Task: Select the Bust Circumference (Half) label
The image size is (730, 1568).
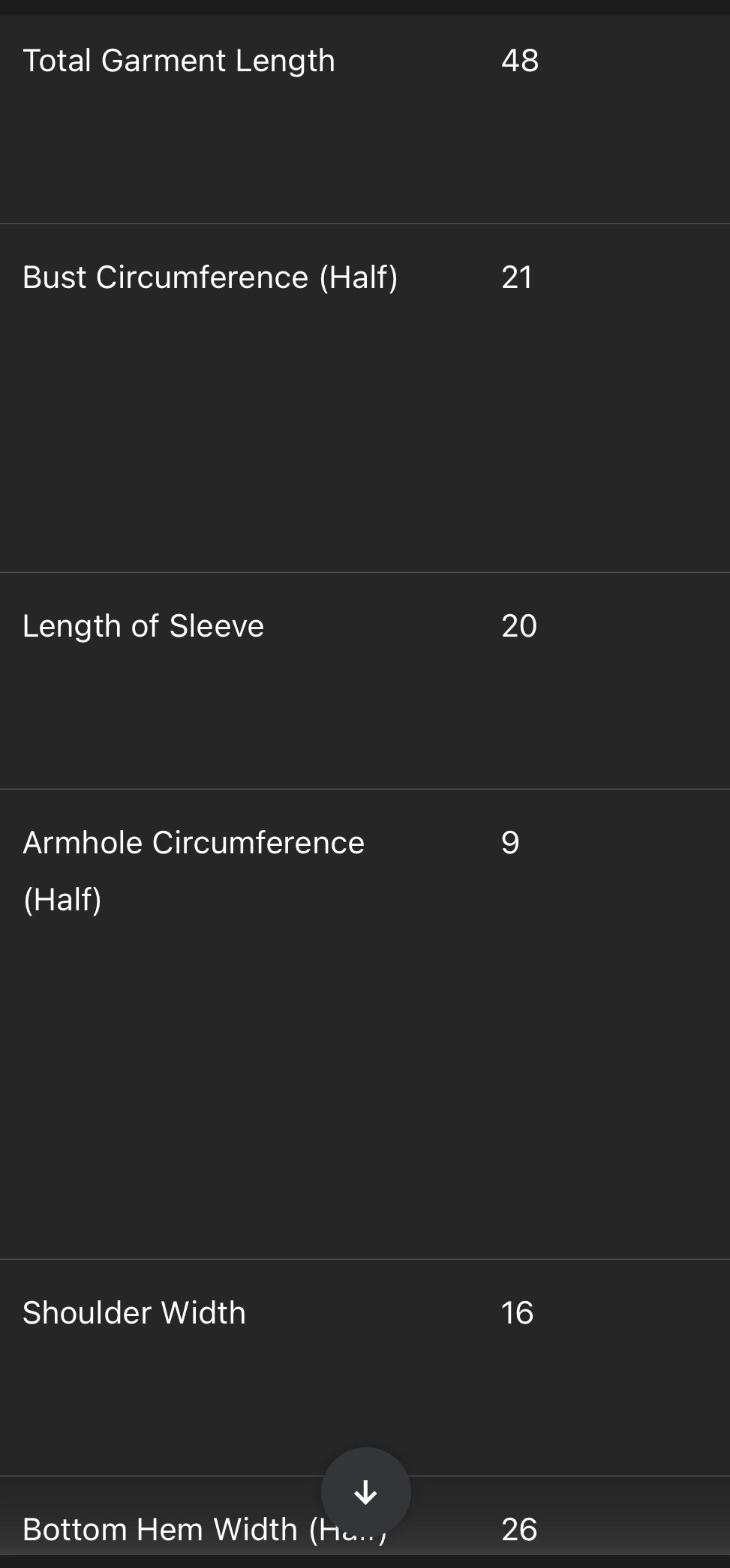Action: tap(210, 277)
